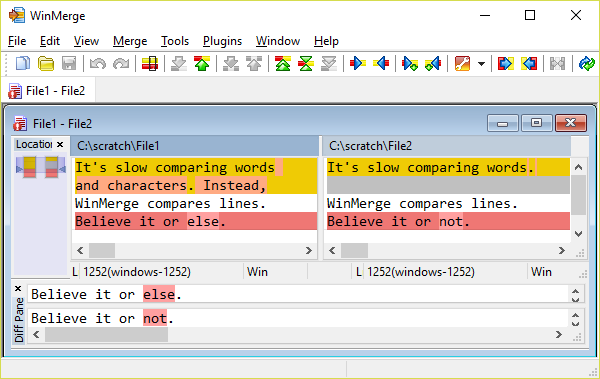Click the C:\scratch\File2 path header

pos(447,146)
